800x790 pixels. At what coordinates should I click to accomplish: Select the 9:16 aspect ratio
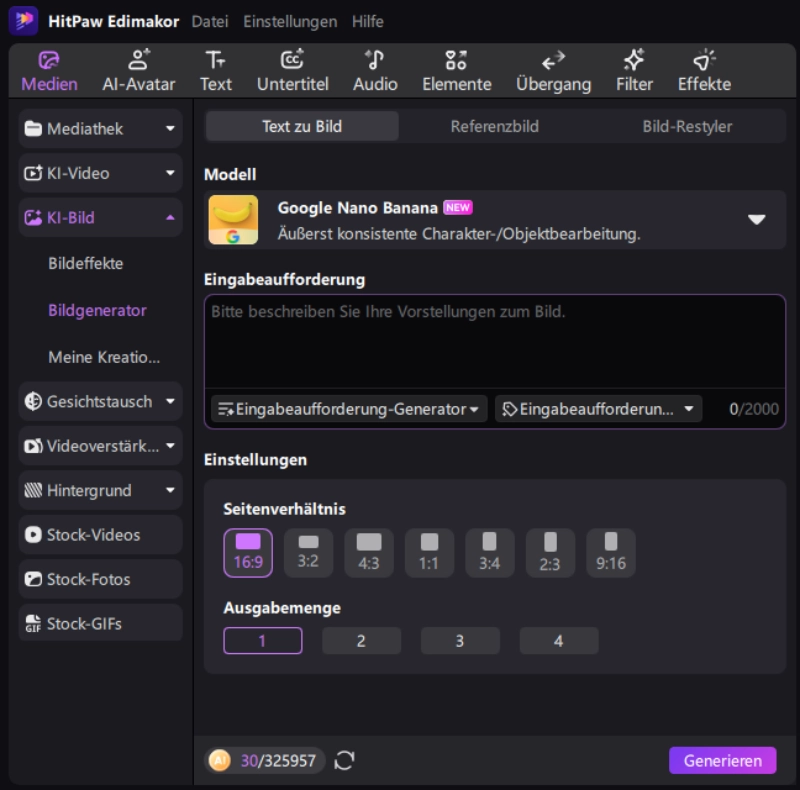610,553
